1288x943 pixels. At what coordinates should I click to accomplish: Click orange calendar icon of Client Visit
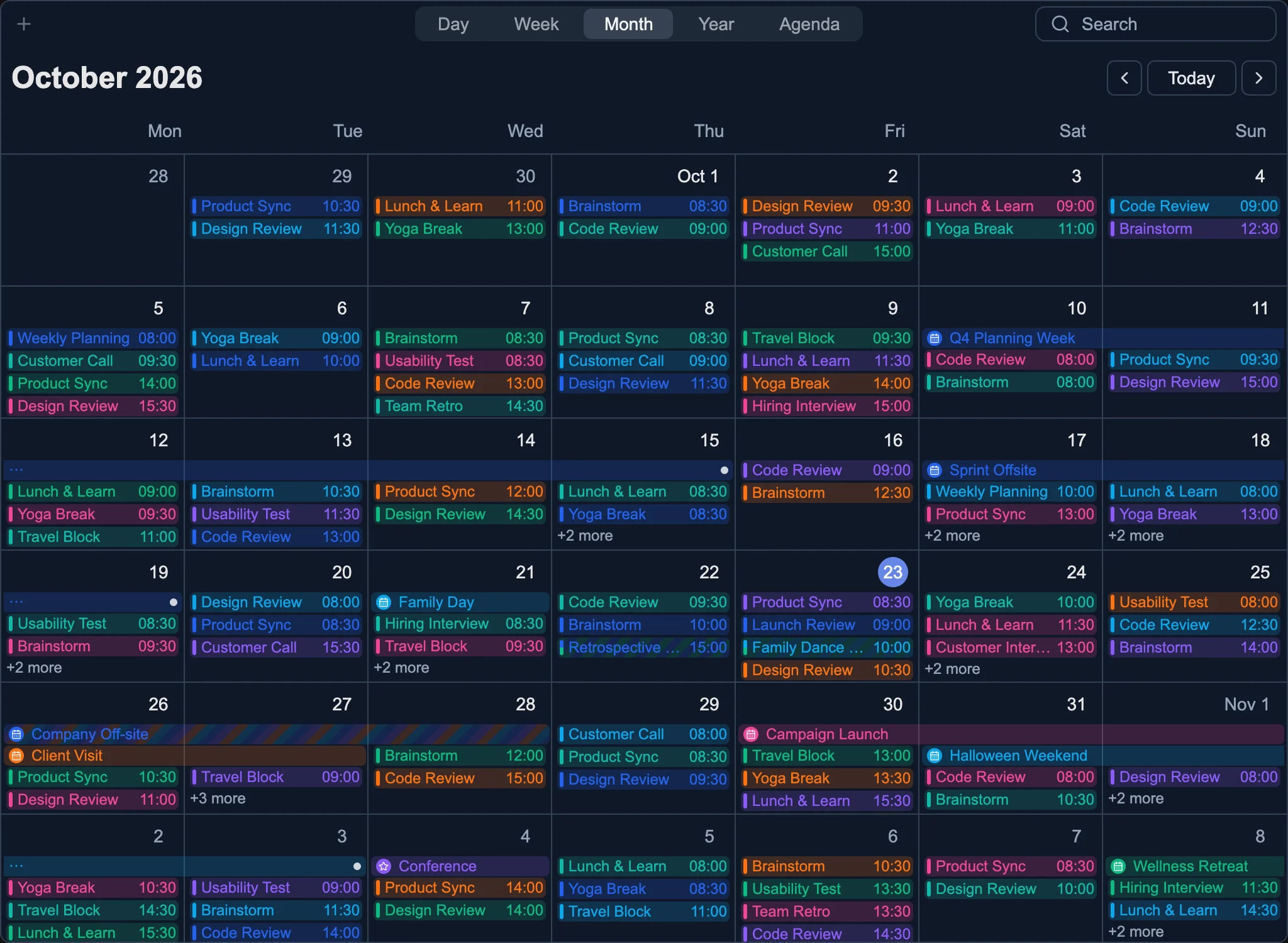[x=16, y=756]
